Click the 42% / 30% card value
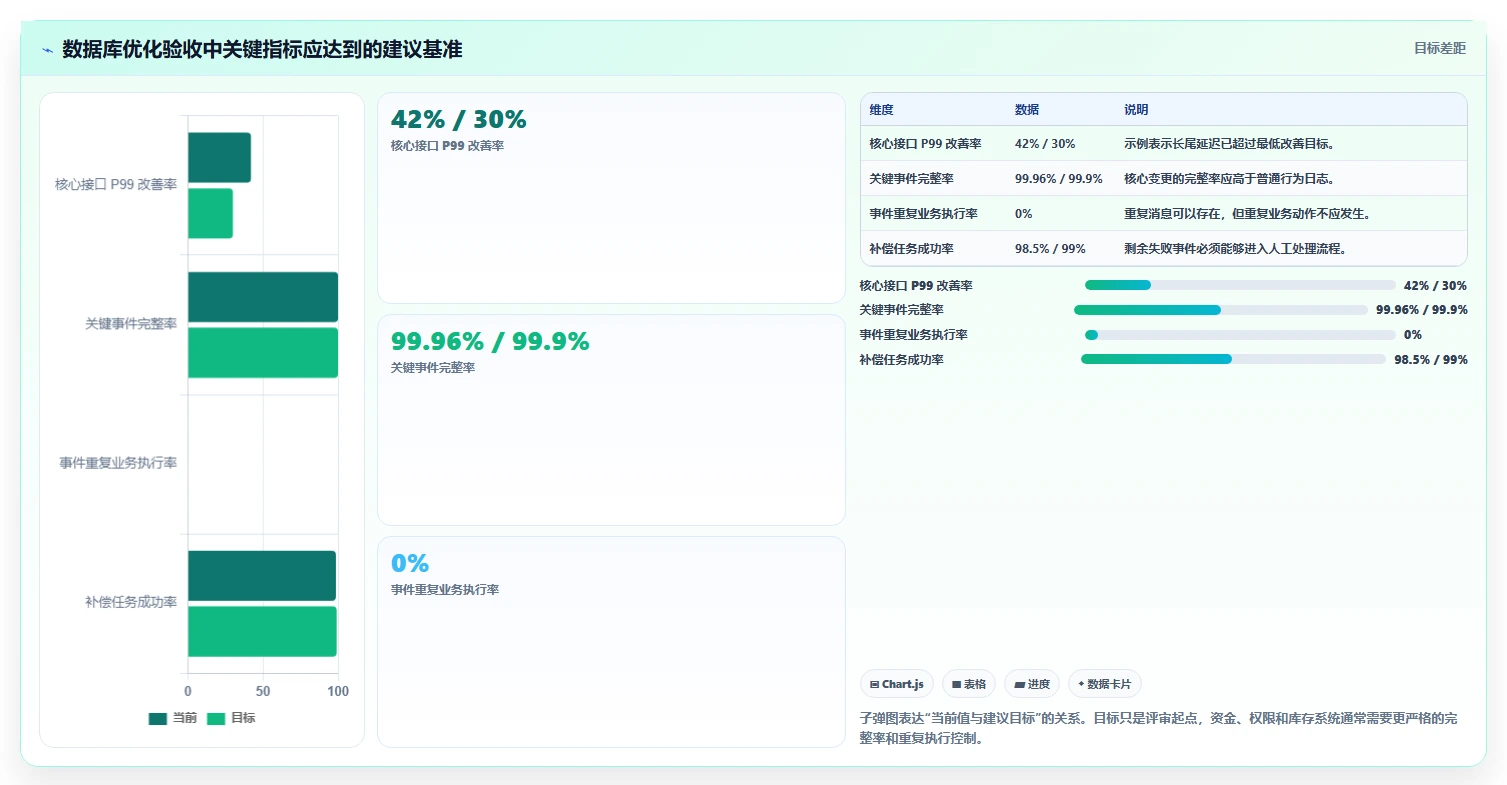The height and width of the screenshot is (785, 1507). [x=458, y=120]
